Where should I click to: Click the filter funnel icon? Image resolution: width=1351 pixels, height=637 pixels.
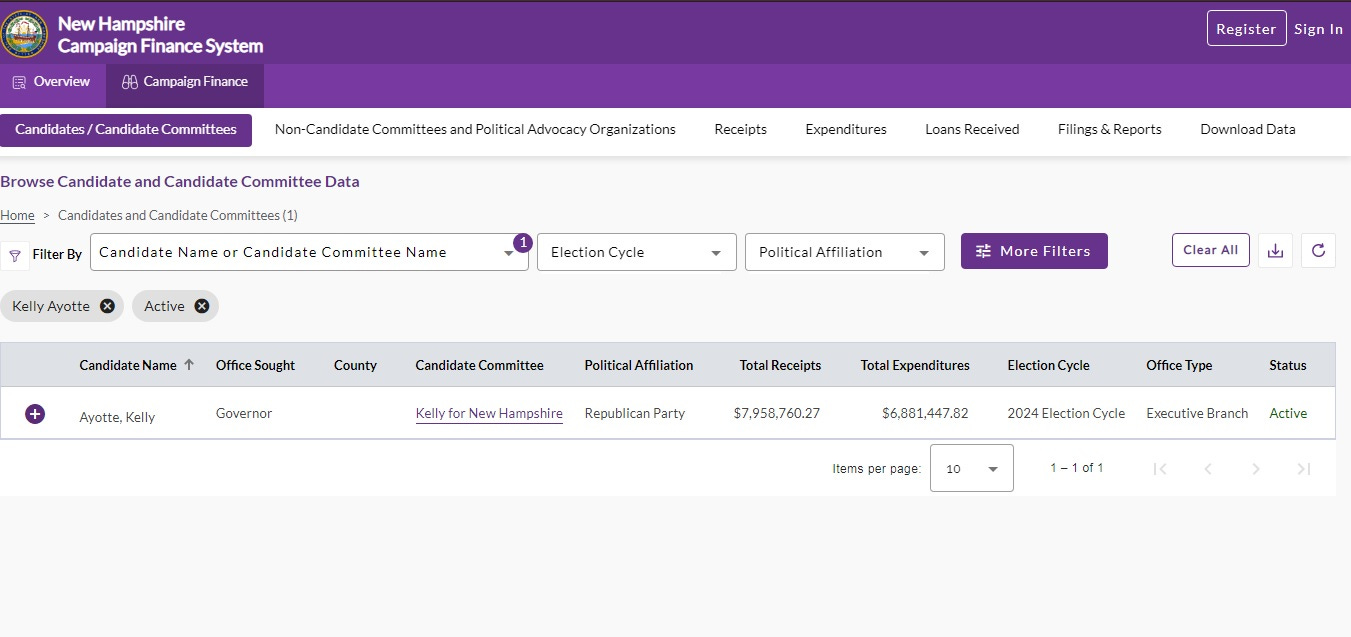tap(14, 256)
